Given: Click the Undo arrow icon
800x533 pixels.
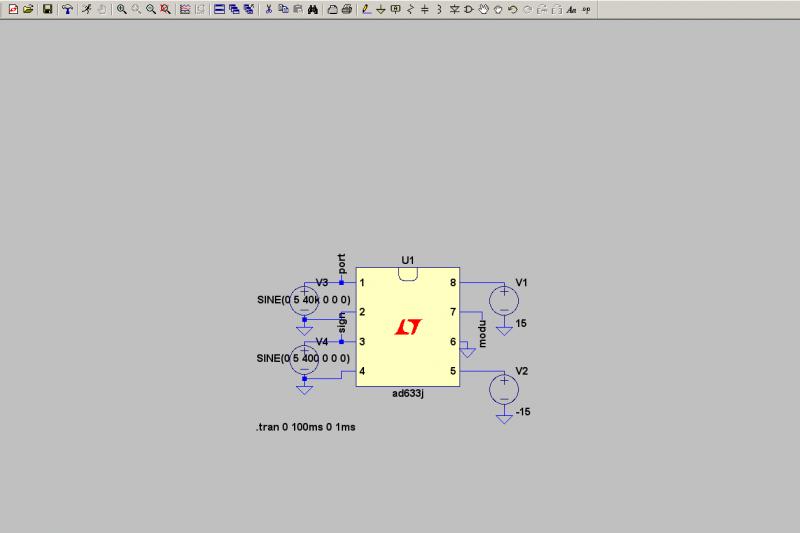Looking at the screenshot, I should coord(513,9).
